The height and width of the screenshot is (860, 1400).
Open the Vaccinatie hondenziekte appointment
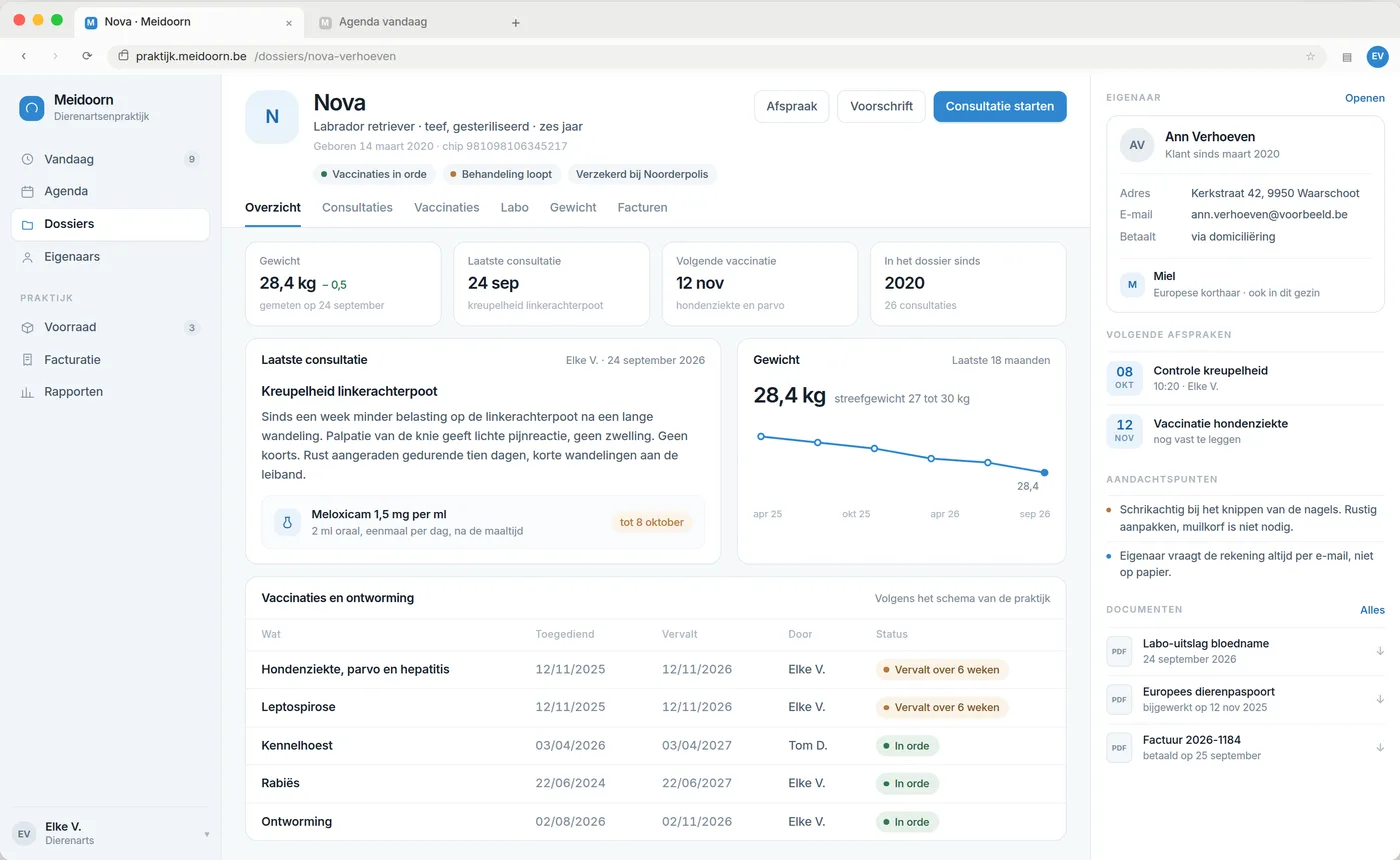[1246, 431]
